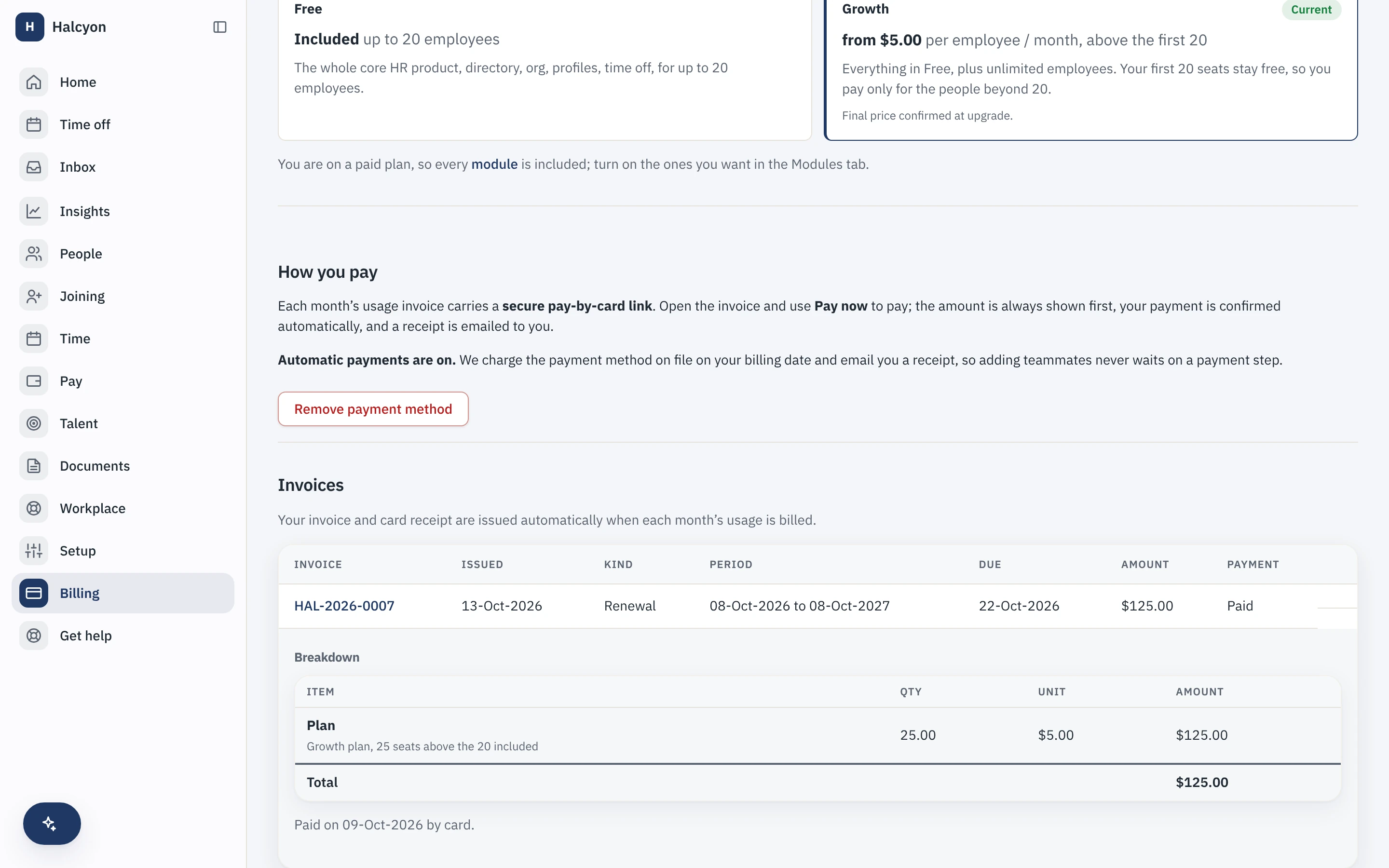Click quantity 25.00 in breakdown
The width and height of the screenshot is (1389, 868).
pos(918,735)
